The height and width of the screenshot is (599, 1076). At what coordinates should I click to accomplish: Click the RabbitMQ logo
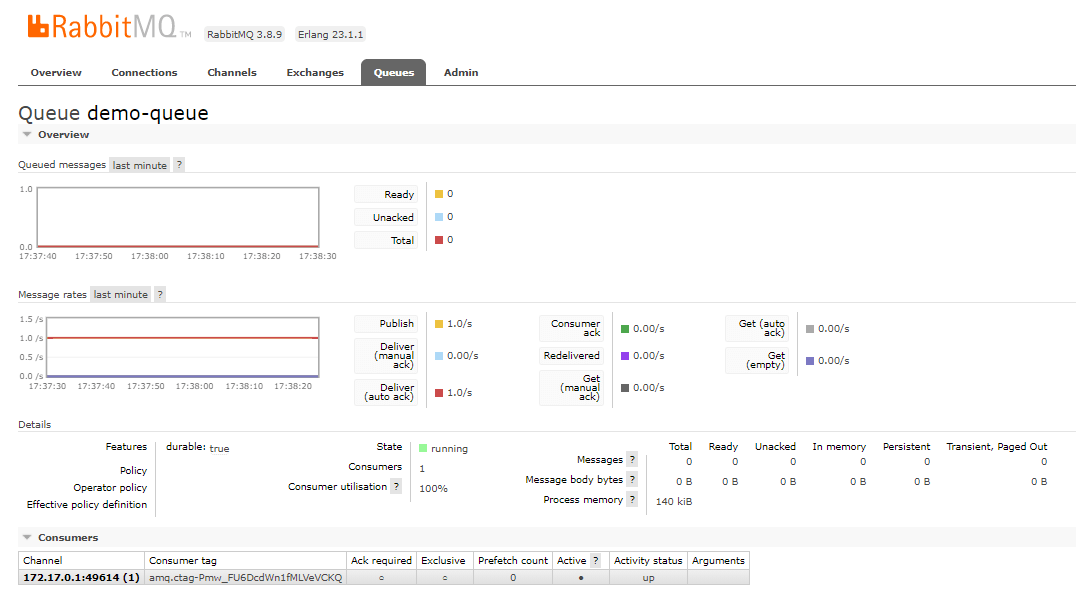pos(109,27)
